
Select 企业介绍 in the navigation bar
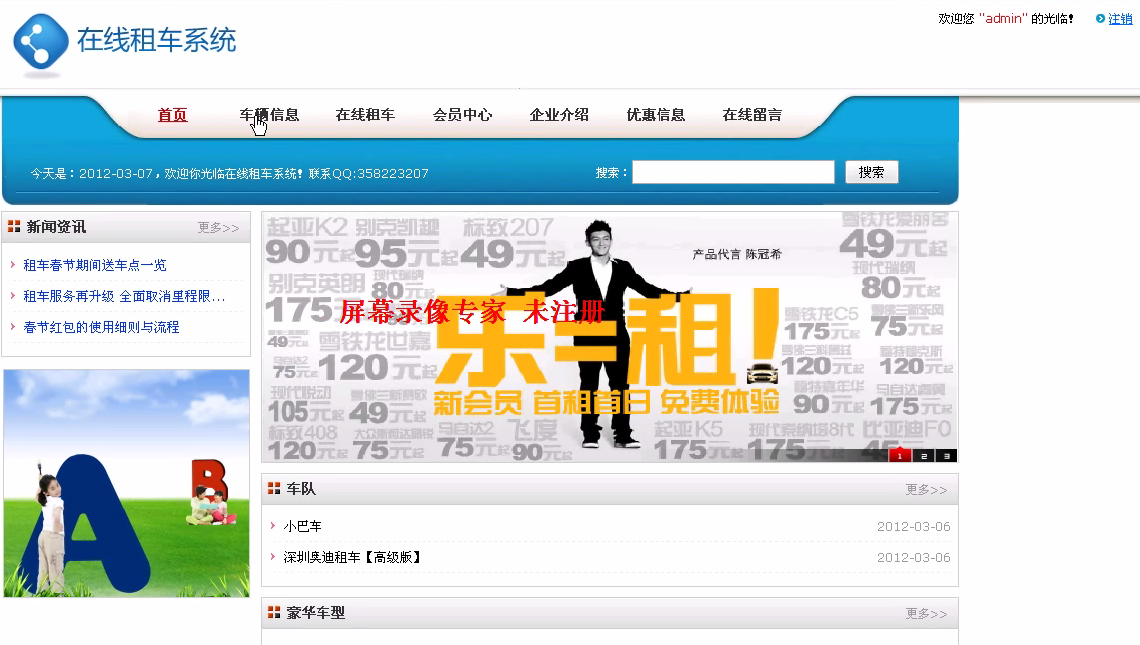pyautogui.click(x=559, y=115)
